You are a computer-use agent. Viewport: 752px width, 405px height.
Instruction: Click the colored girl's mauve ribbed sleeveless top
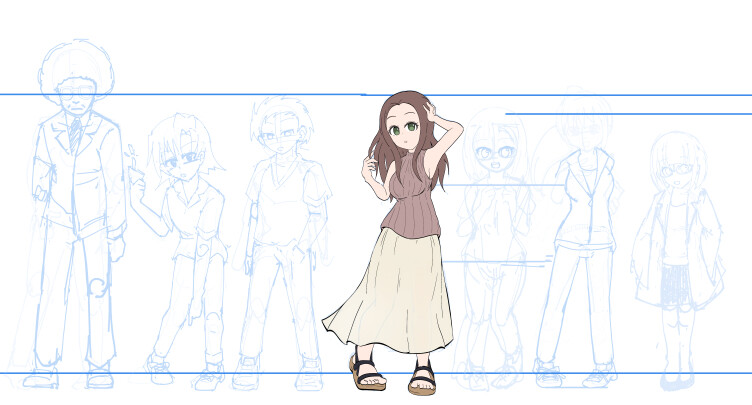click(412, 194)
